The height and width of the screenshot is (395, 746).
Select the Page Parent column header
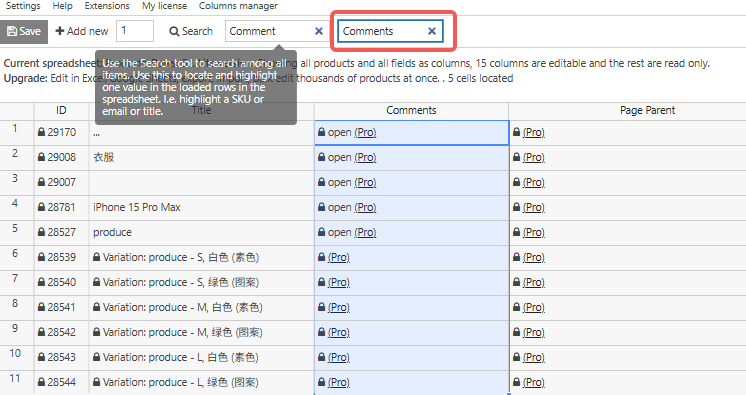[x=647, y=110]
